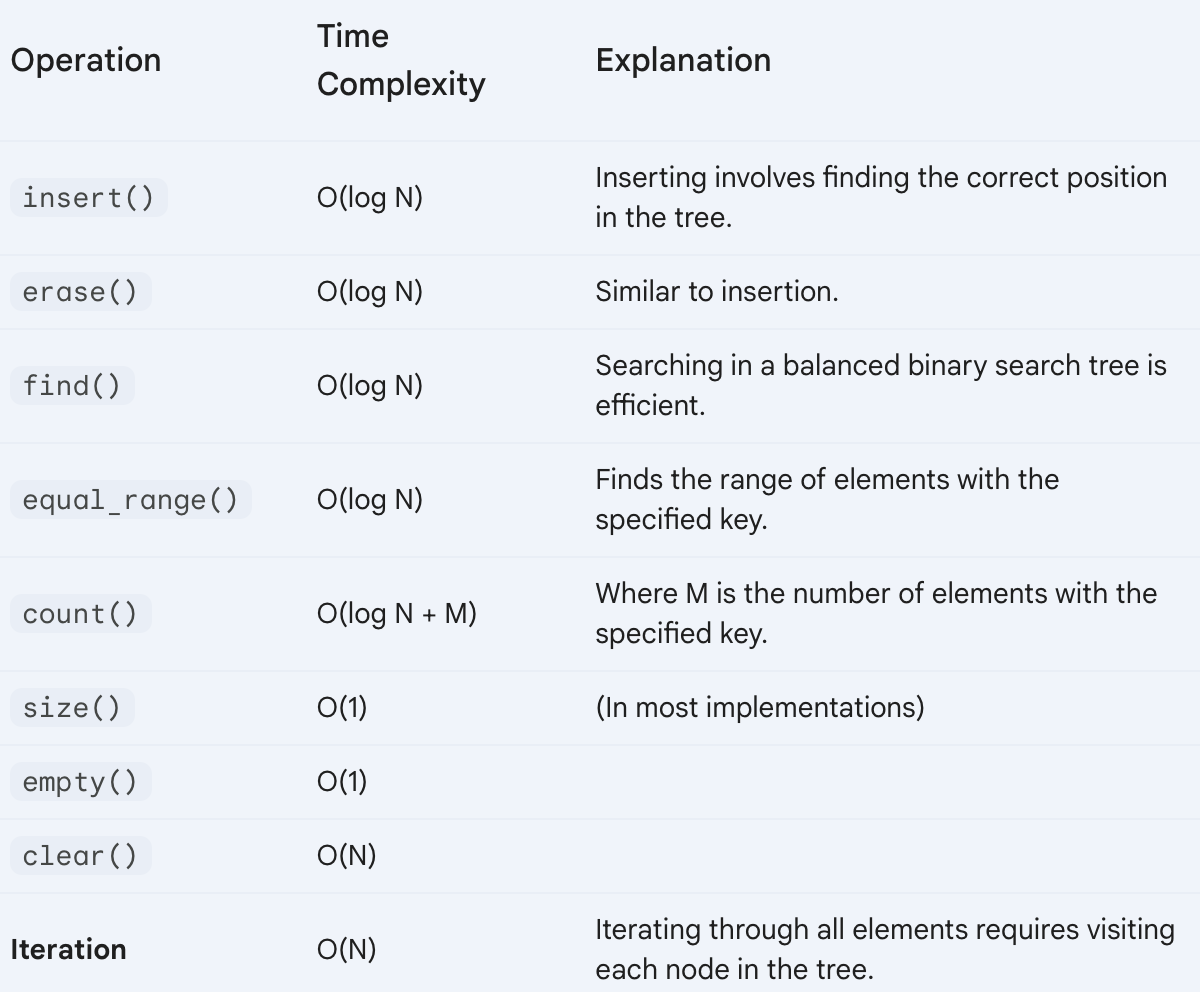Click the Time Complexity column header
Image resolution: width=1200 pixels, height=992 pixels.
pyautogui.click(x=401, y=60)
